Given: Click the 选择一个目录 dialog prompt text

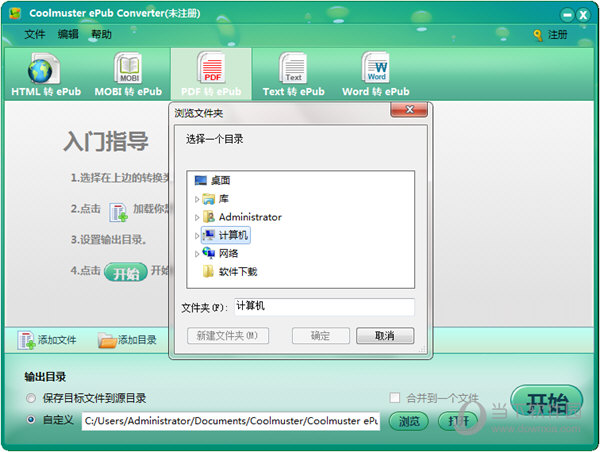Looking at the screenshot, I should [214, 139].
